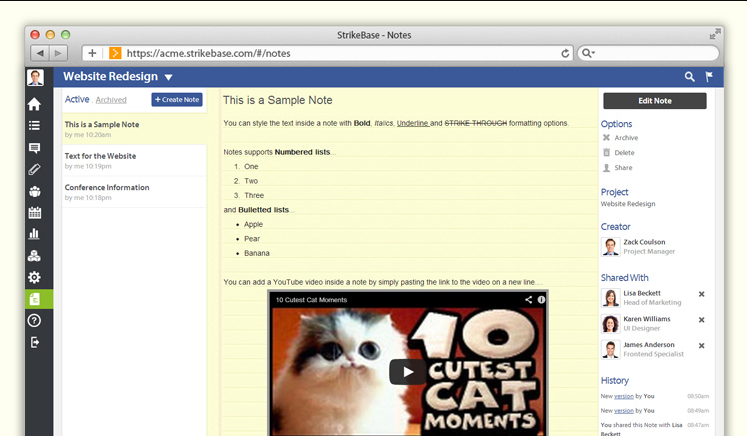Screen dimensions: 747x436
Task: Open the Text for the Website note
Action: (100, 156)
